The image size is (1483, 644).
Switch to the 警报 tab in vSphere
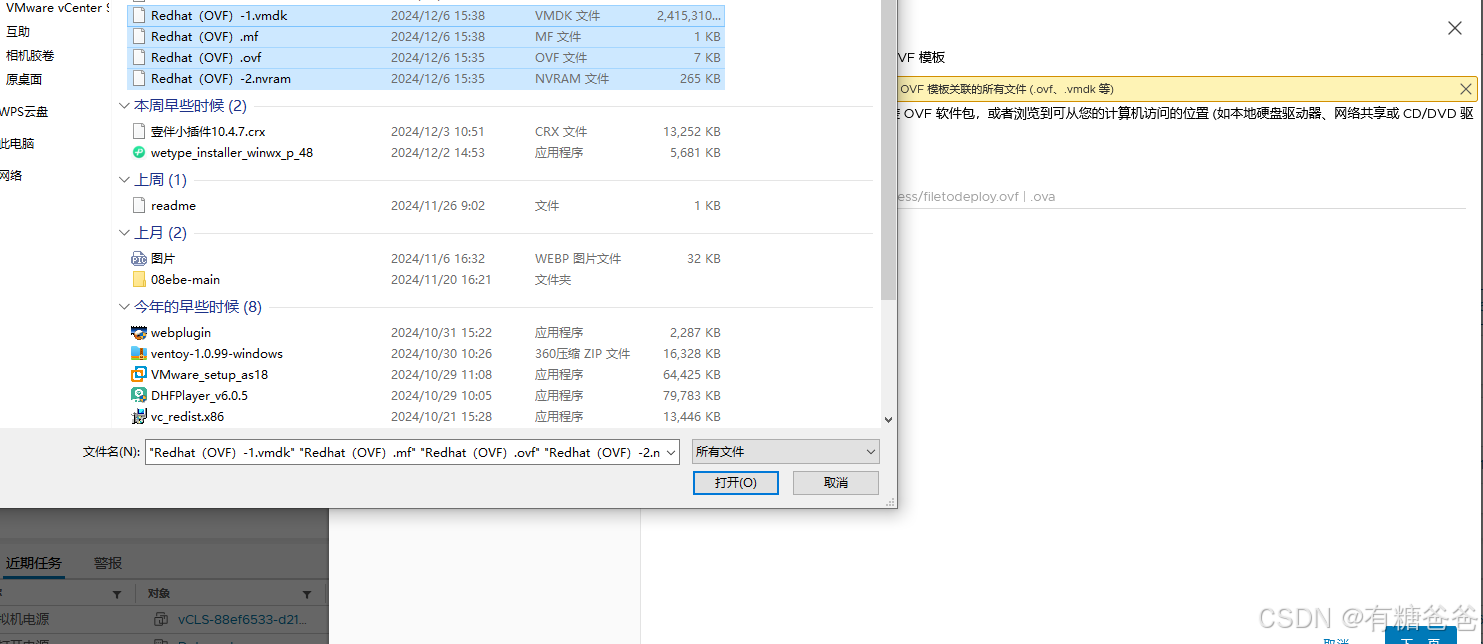pos(108,563)
